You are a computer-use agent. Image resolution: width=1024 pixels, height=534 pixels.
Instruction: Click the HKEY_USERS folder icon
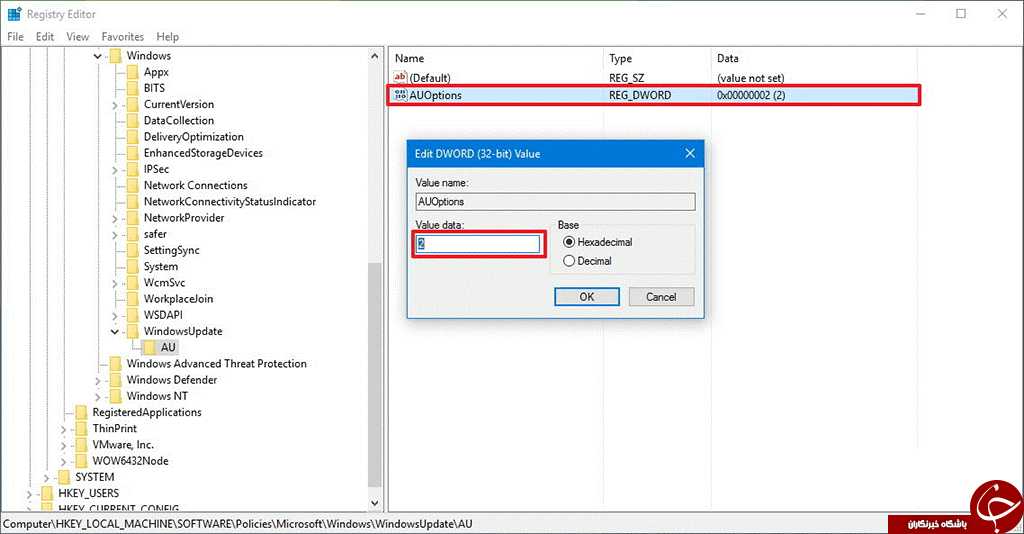(x=48, y=494)
